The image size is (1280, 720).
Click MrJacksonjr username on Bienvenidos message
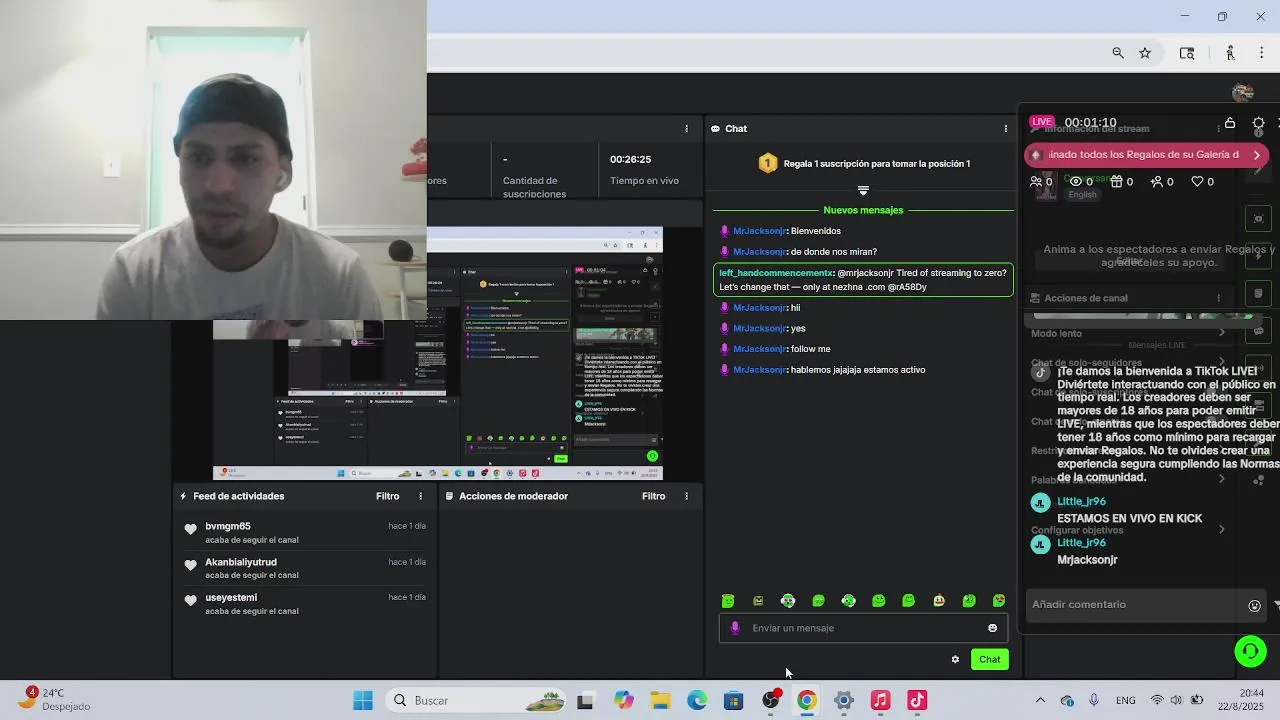click(x=759, y=231)
